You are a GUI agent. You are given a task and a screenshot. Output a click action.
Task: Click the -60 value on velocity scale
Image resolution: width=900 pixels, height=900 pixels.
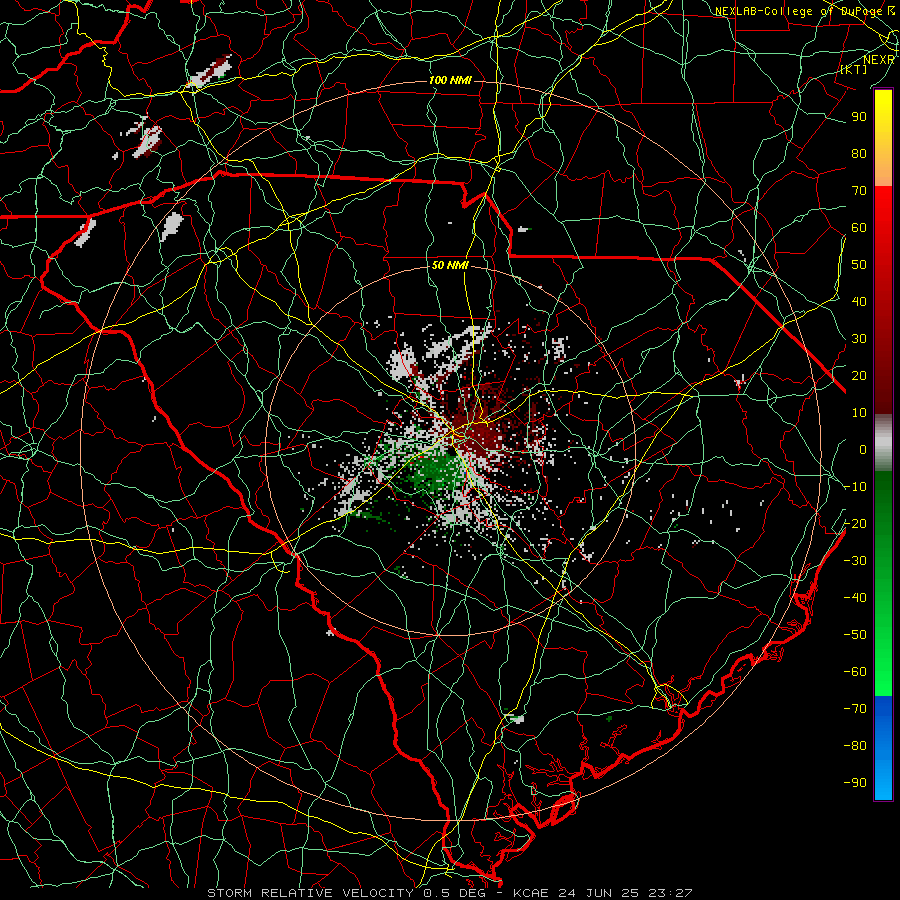click(x=855, y=672)
